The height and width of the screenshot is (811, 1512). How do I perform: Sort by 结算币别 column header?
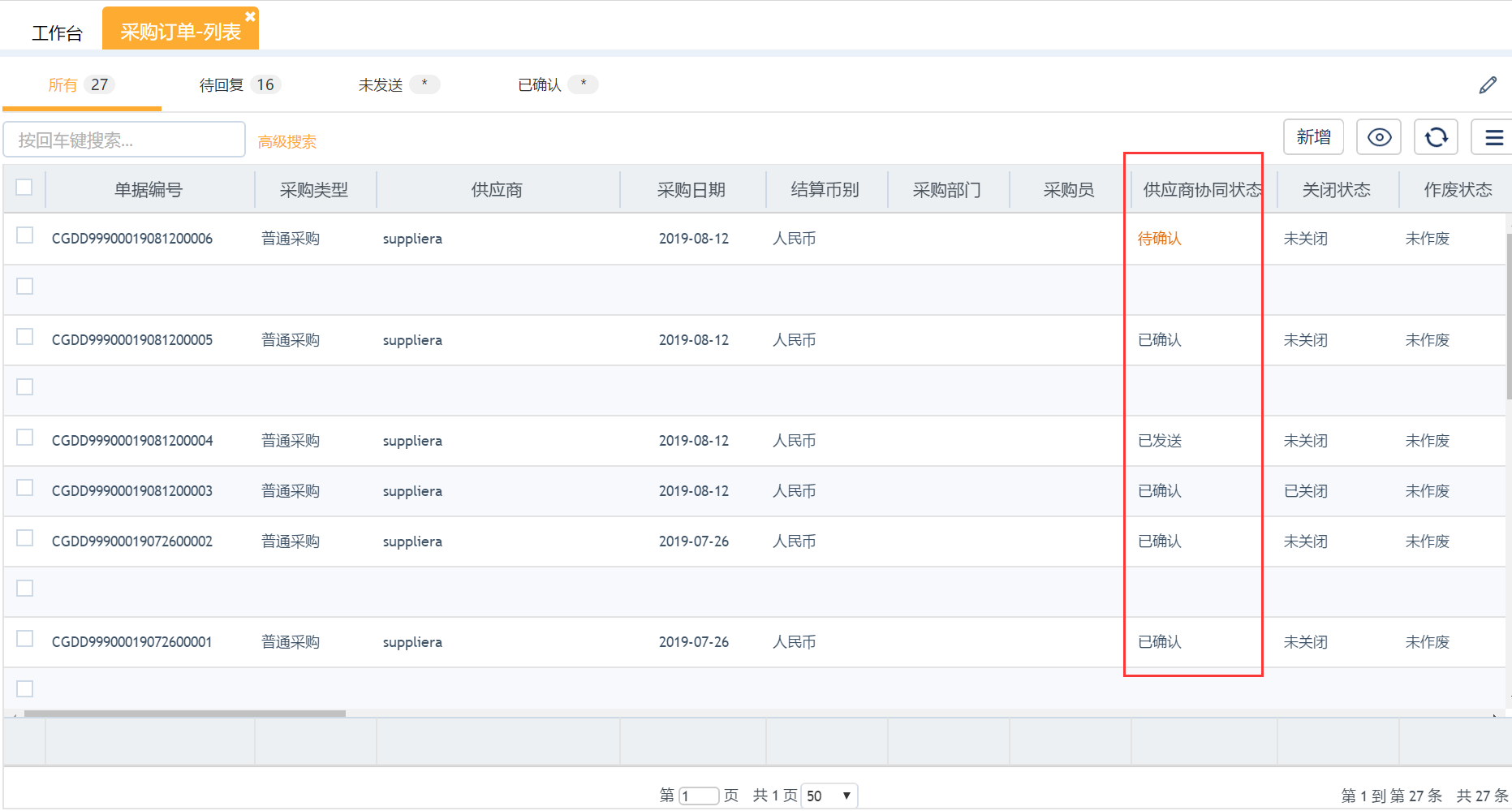point(825,190)
